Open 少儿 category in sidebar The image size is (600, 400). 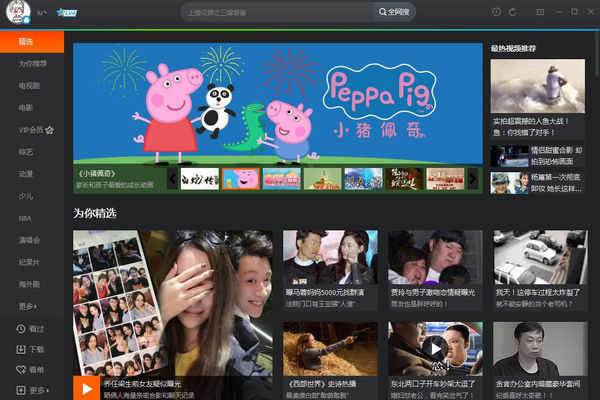click(x=26, y=196)
